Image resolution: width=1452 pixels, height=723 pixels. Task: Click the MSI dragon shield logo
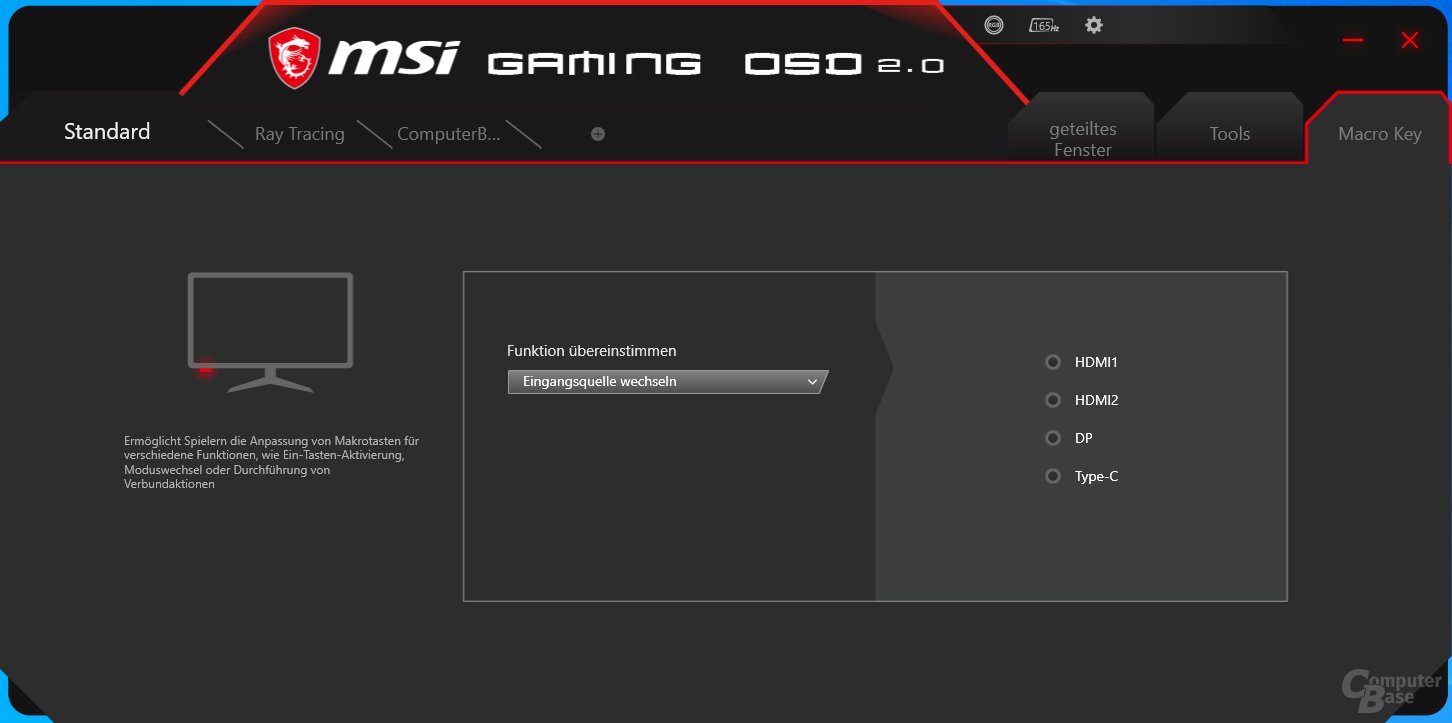pos(294,58)
